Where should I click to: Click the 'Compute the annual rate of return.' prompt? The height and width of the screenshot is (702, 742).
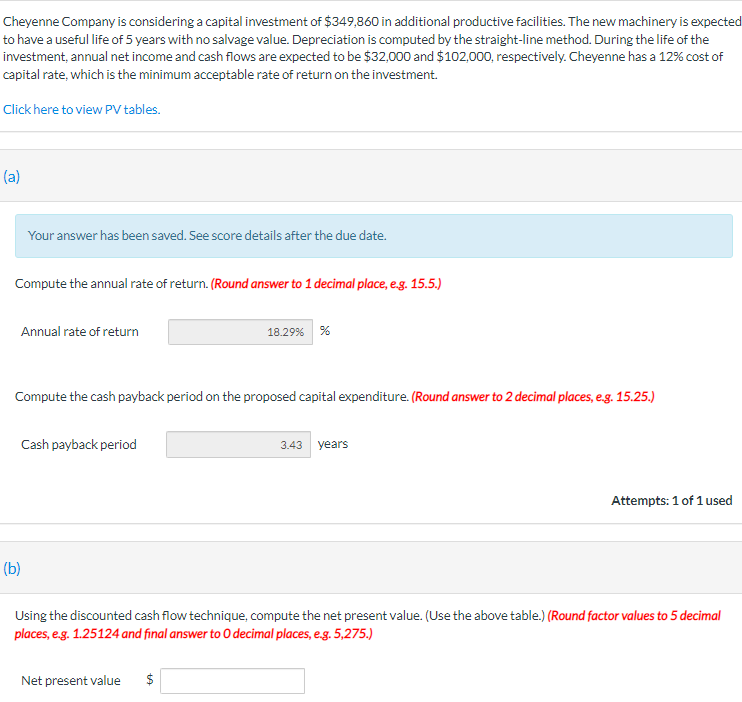click(112, 284)
